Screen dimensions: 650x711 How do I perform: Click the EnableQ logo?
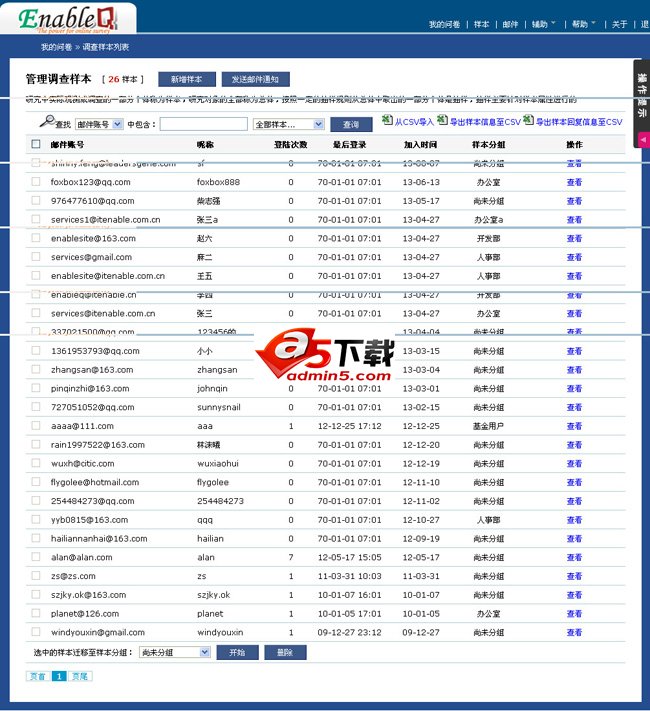[x=68, y=20]
